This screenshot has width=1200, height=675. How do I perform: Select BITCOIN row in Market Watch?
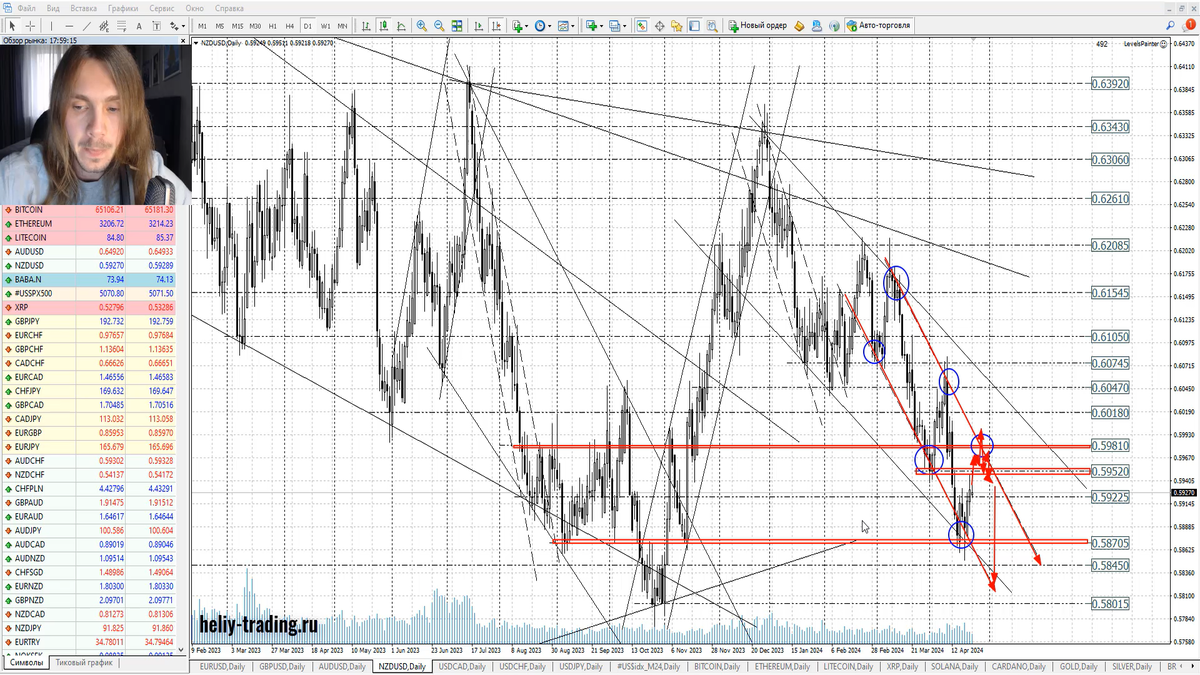click(x=90, y=210)
